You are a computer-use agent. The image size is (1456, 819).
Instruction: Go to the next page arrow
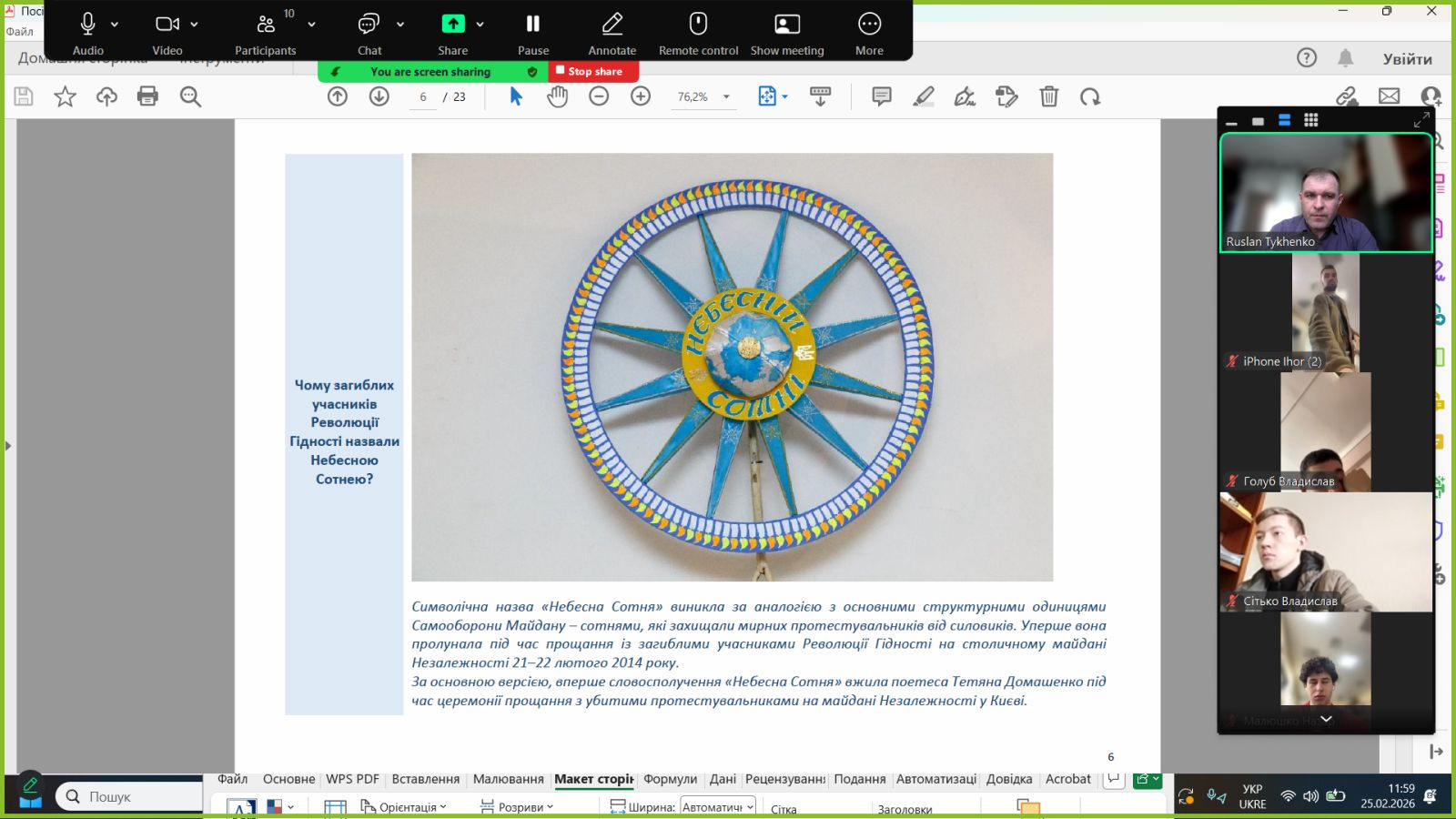(x=379, y=96)
